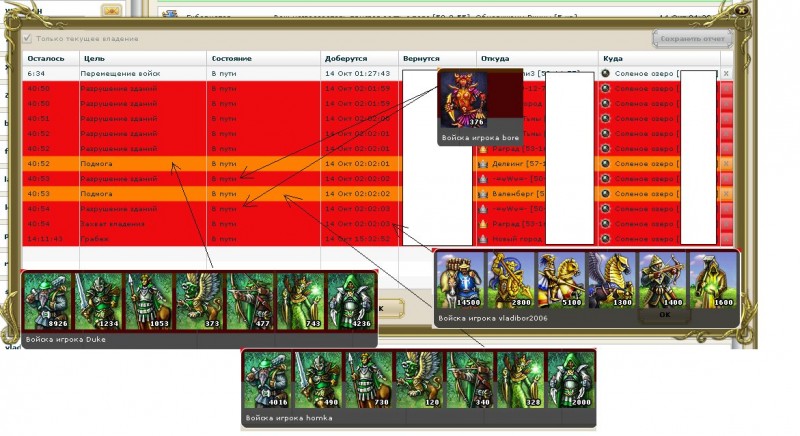Screen dimensions: 800x436
Task: Click homka's dwarf unit with 4016
Action: 267,380
